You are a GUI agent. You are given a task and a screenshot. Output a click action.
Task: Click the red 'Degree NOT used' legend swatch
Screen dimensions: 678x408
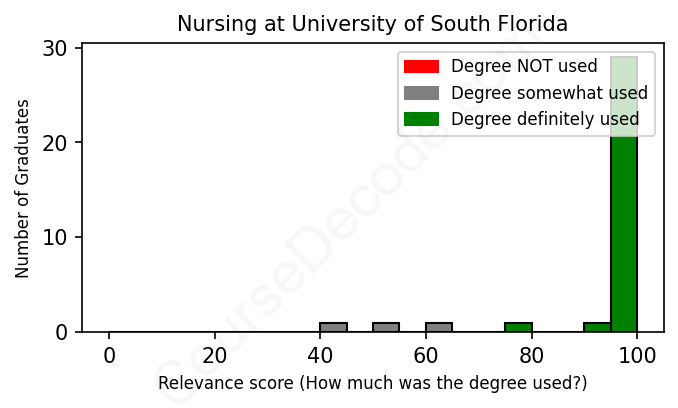(x=421, y=67)
